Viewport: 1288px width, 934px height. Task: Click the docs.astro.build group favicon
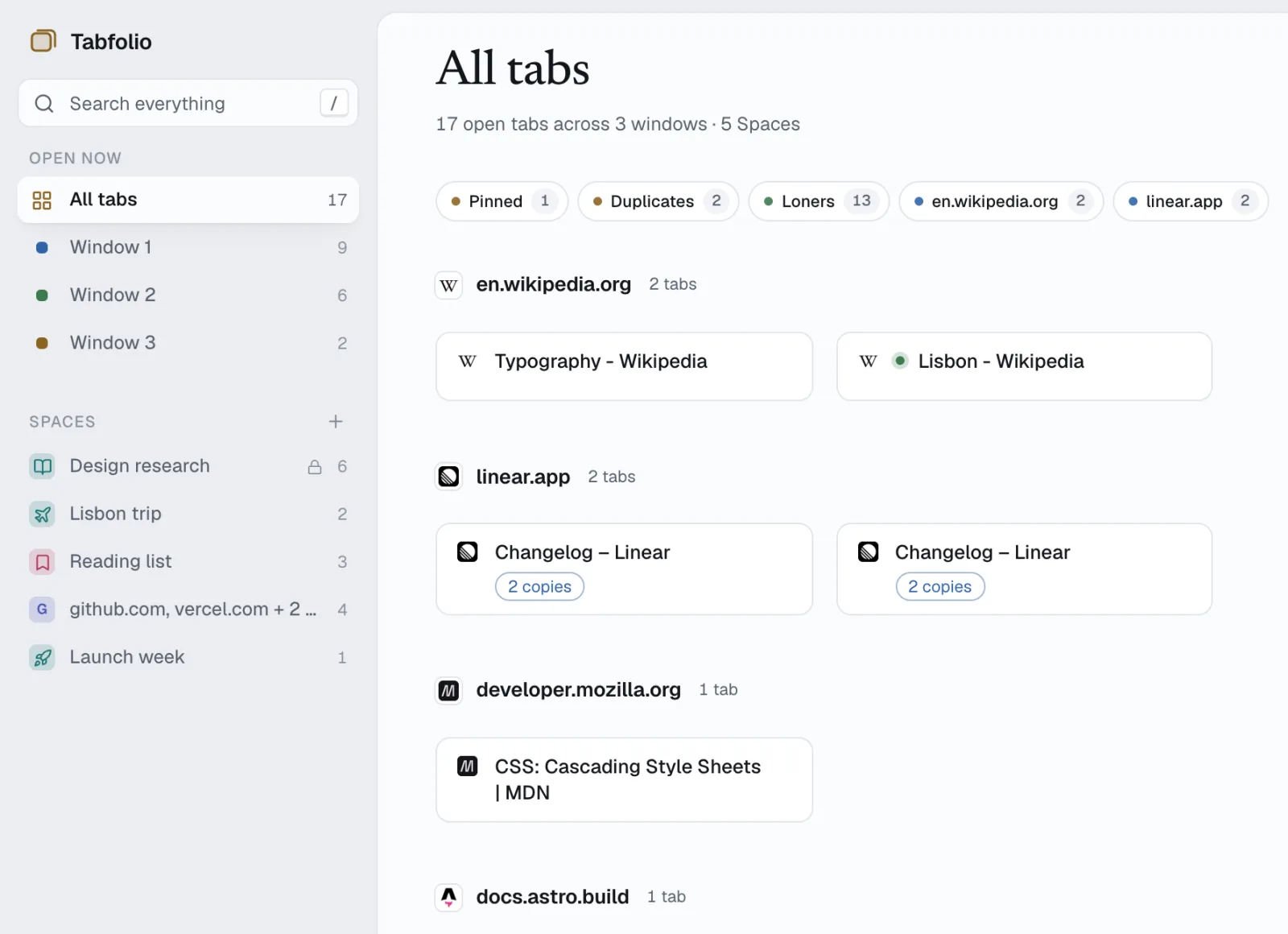point(449,897)
